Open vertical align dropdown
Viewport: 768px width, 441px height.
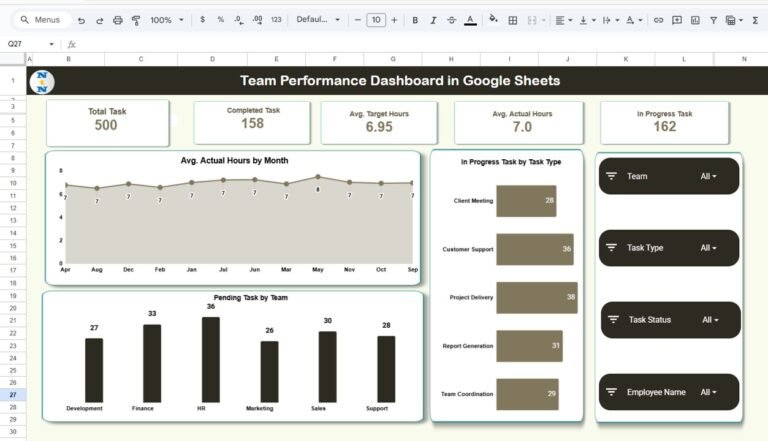pyautogui.click(x=587, y=20)
